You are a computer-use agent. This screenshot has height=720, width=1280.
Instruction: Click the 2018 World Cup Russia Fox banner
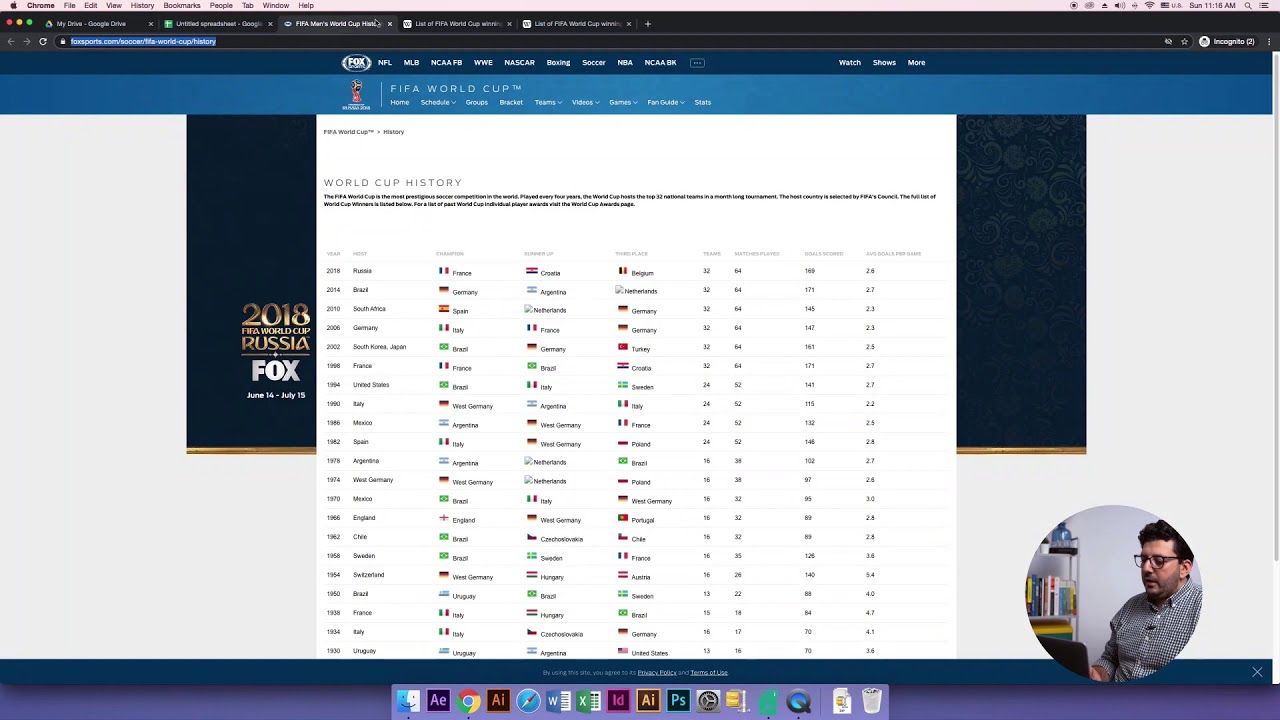click(275, 352)
